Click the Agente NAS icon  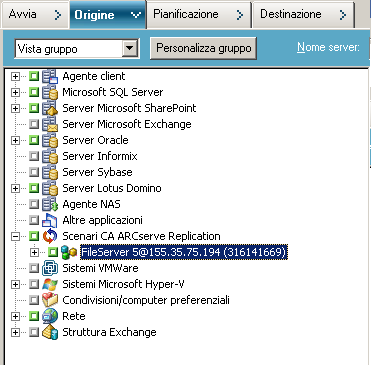pos(50,204)
